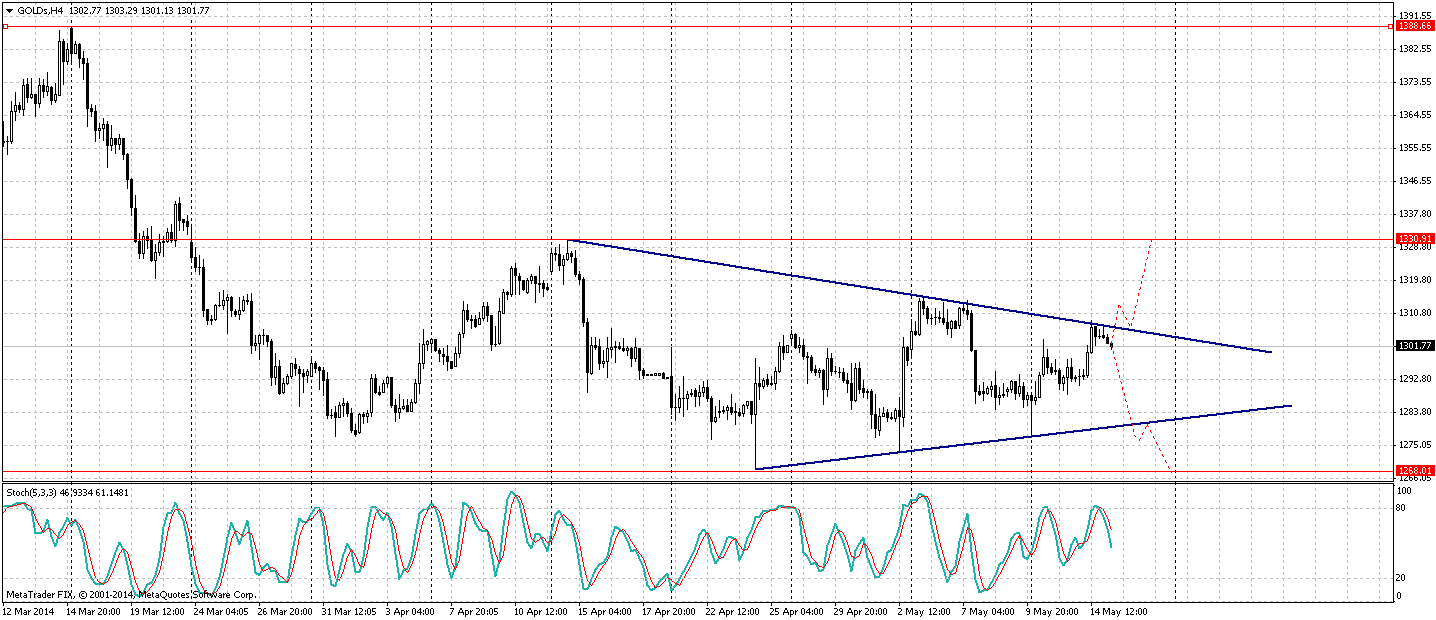
Task: Select the red 1268.01 price label
Action: coord(1414,471)
